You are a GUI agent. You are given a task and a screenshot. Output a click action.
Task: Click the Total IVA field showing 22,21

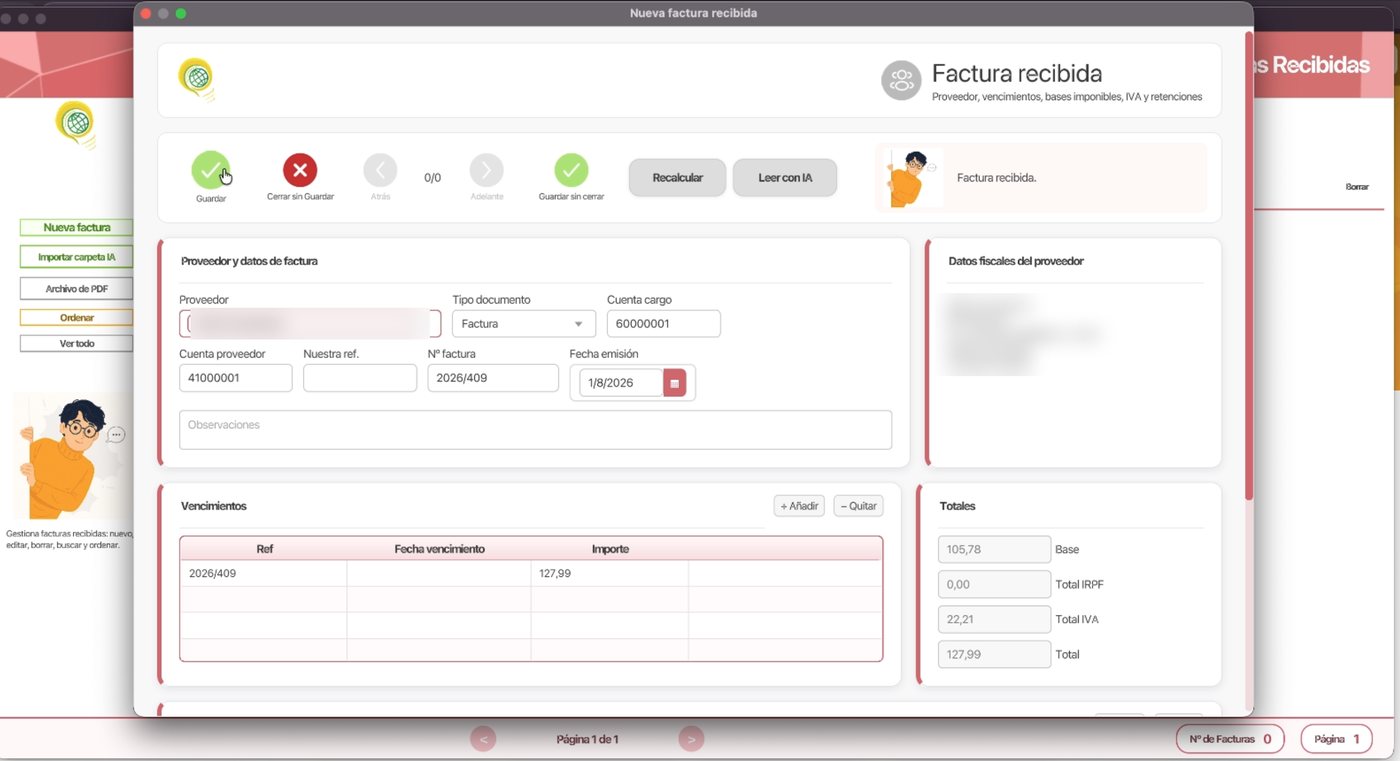995,619
